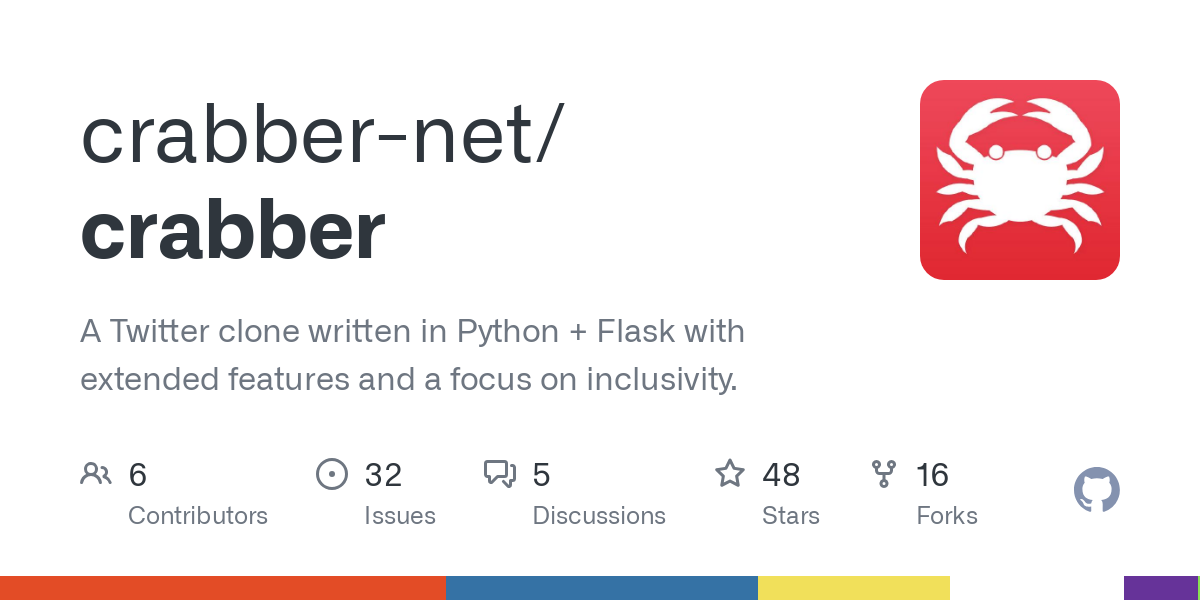Screen dimensions: 1200x600
Task: Click the issues circle icon
Action: (x=331, y=474)
